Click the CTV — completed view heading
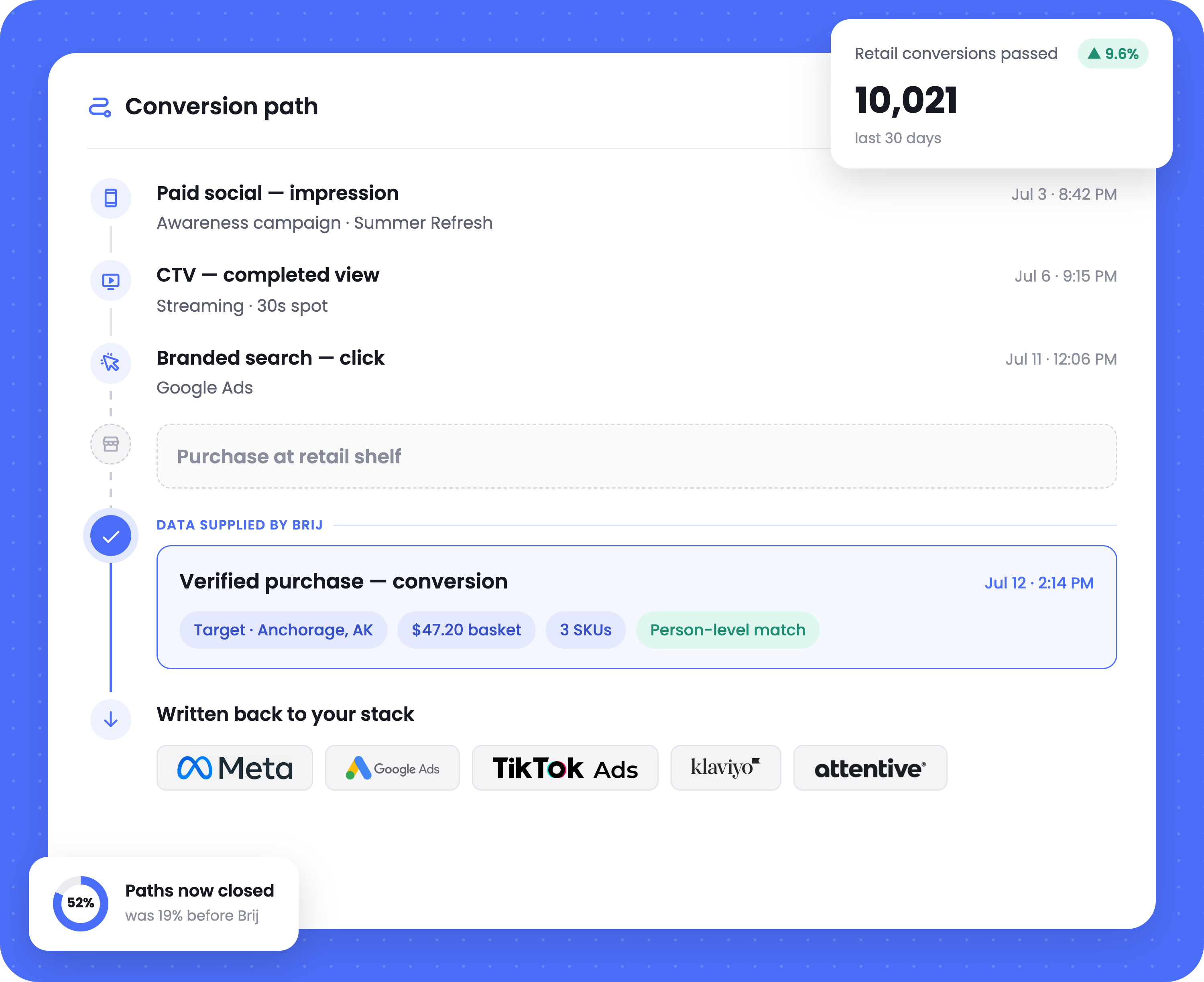This screenshot has width=1204, height=982. coord(268,276)
